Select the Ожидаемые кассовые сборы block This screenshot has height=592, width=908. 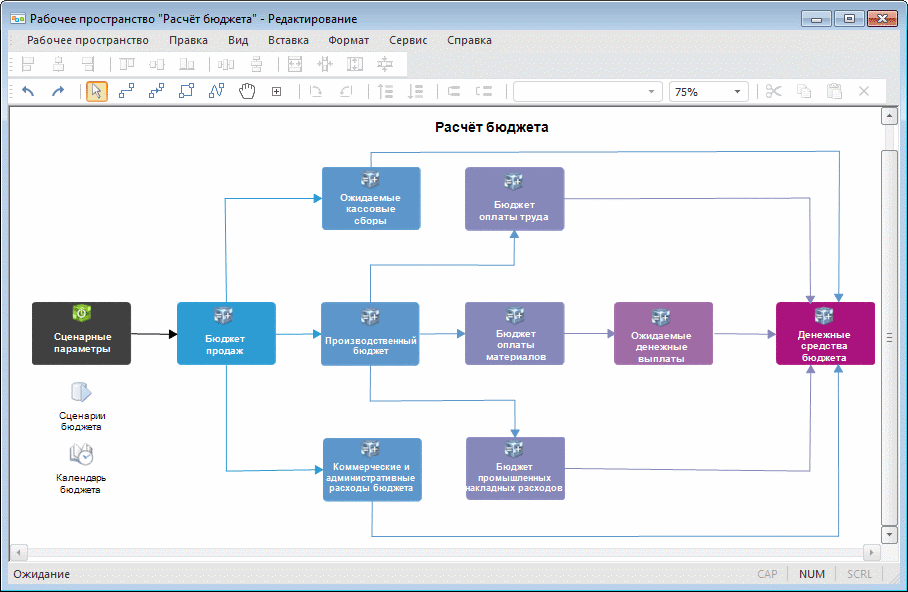tap(371, 199)
